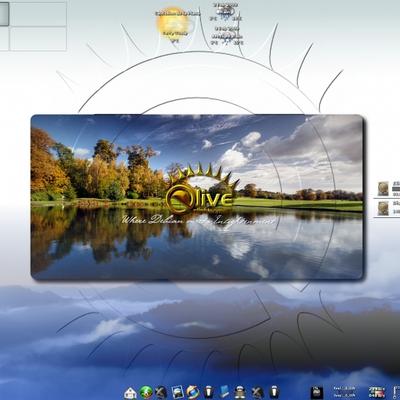The width and height of the screenshot is (400, 400).
Task: Open crossed-tools icon beside the green globe
Action: (161, 392)
